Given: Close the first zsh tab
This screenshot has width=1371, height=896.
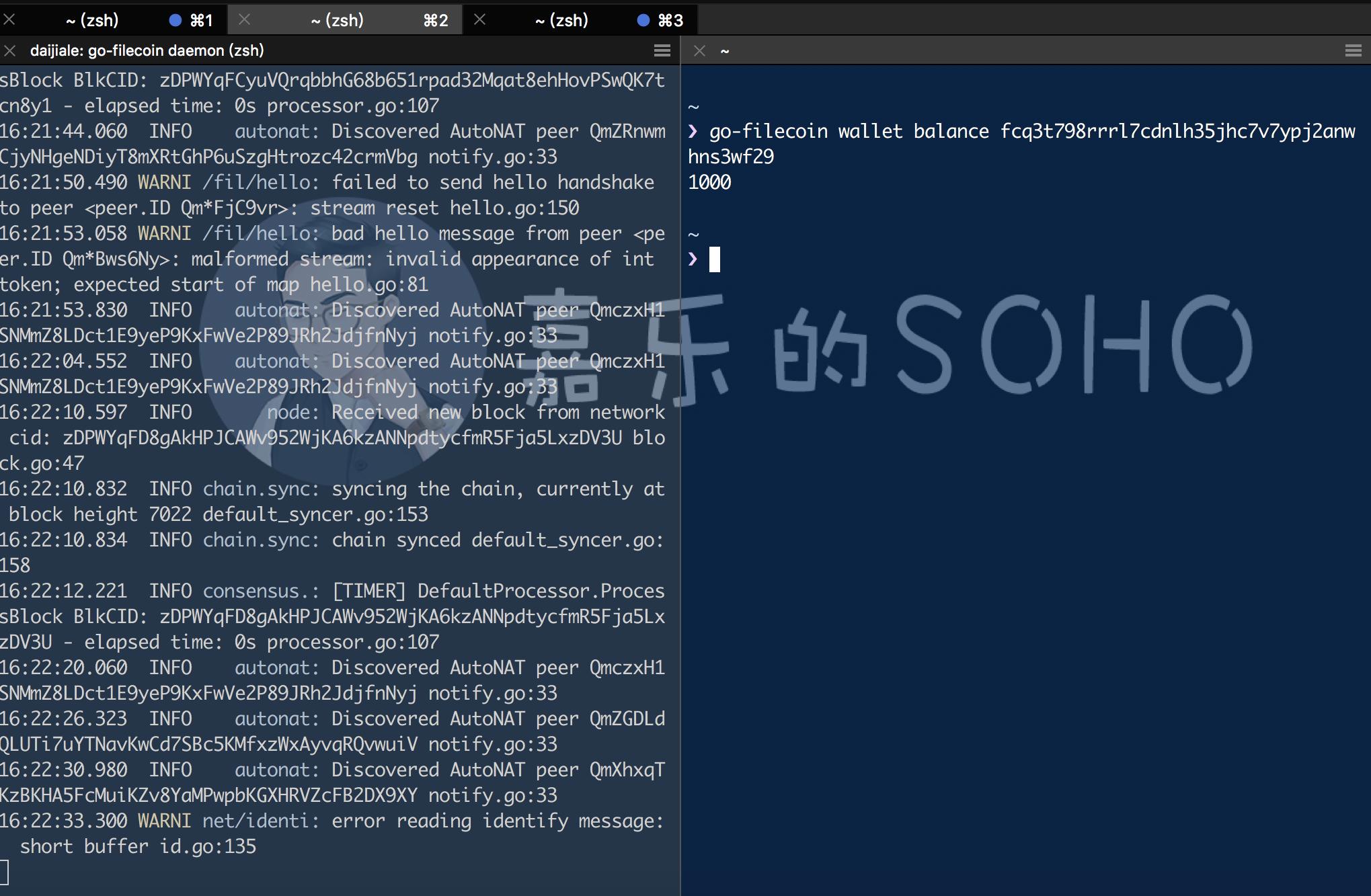Looking at the screenshot, I should (9, 20).
